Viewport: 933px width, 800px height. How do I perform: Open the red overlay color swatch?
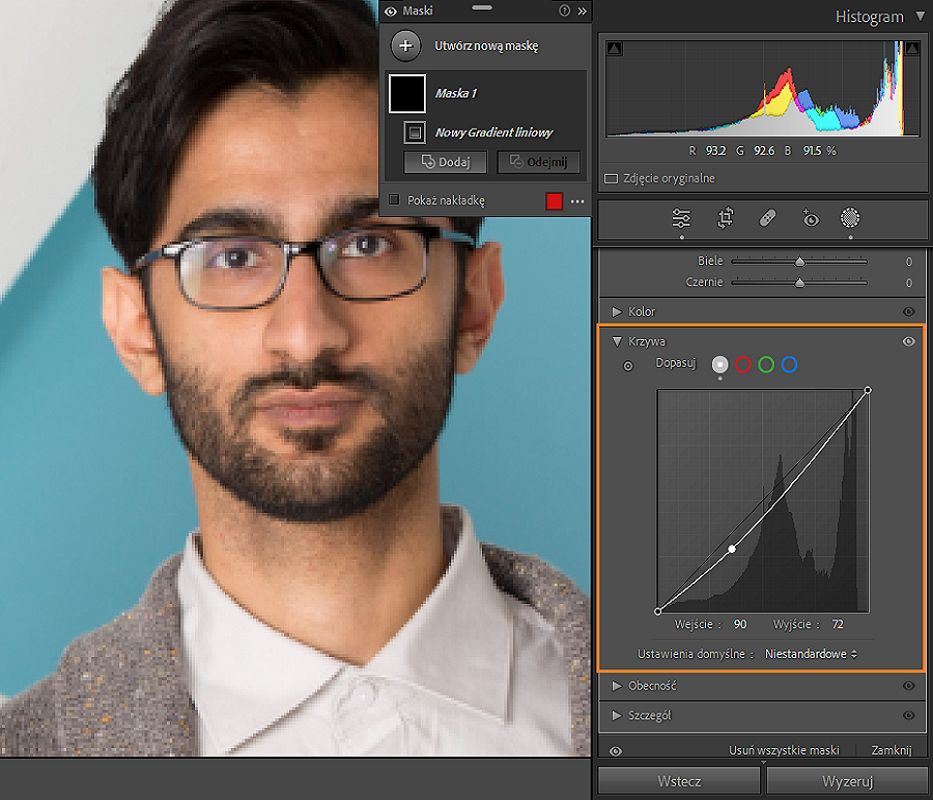pos(554,201)
